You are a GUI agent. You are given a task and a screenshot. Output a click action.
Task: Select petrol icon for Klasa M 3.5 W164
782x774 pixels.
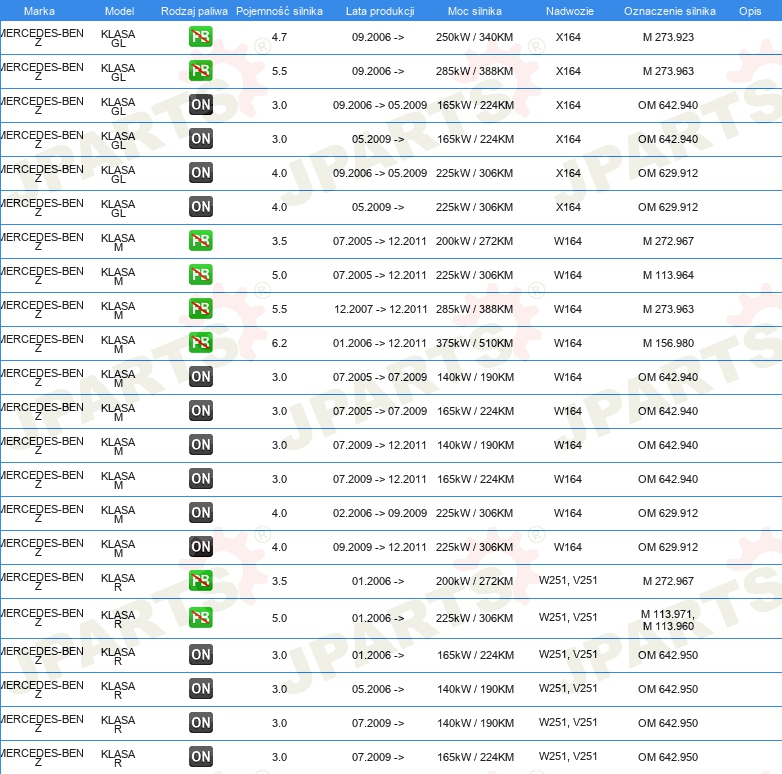200,241
